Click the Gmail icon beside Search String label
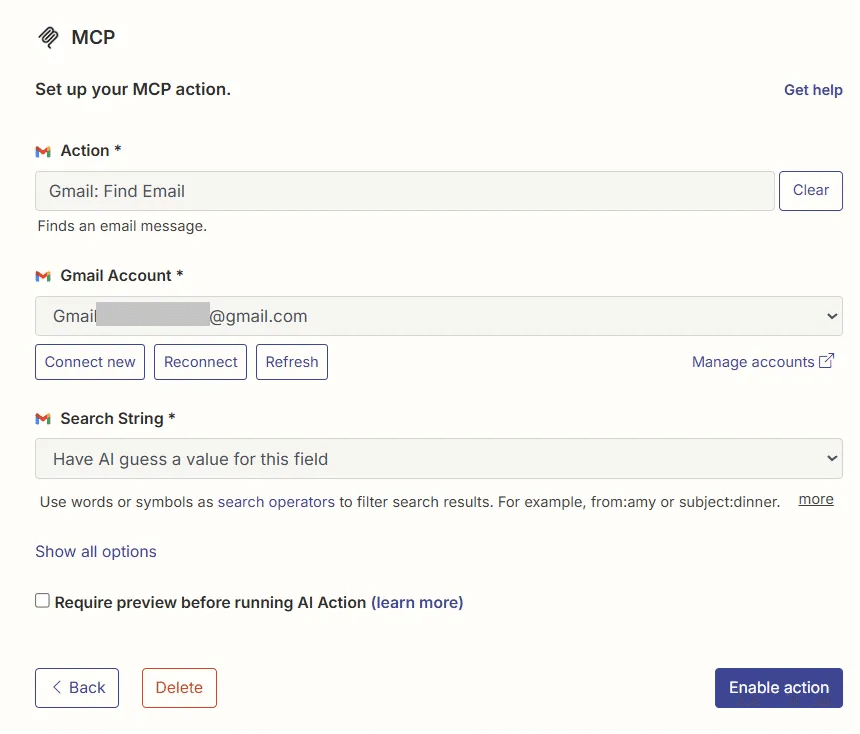 point(42,418)
